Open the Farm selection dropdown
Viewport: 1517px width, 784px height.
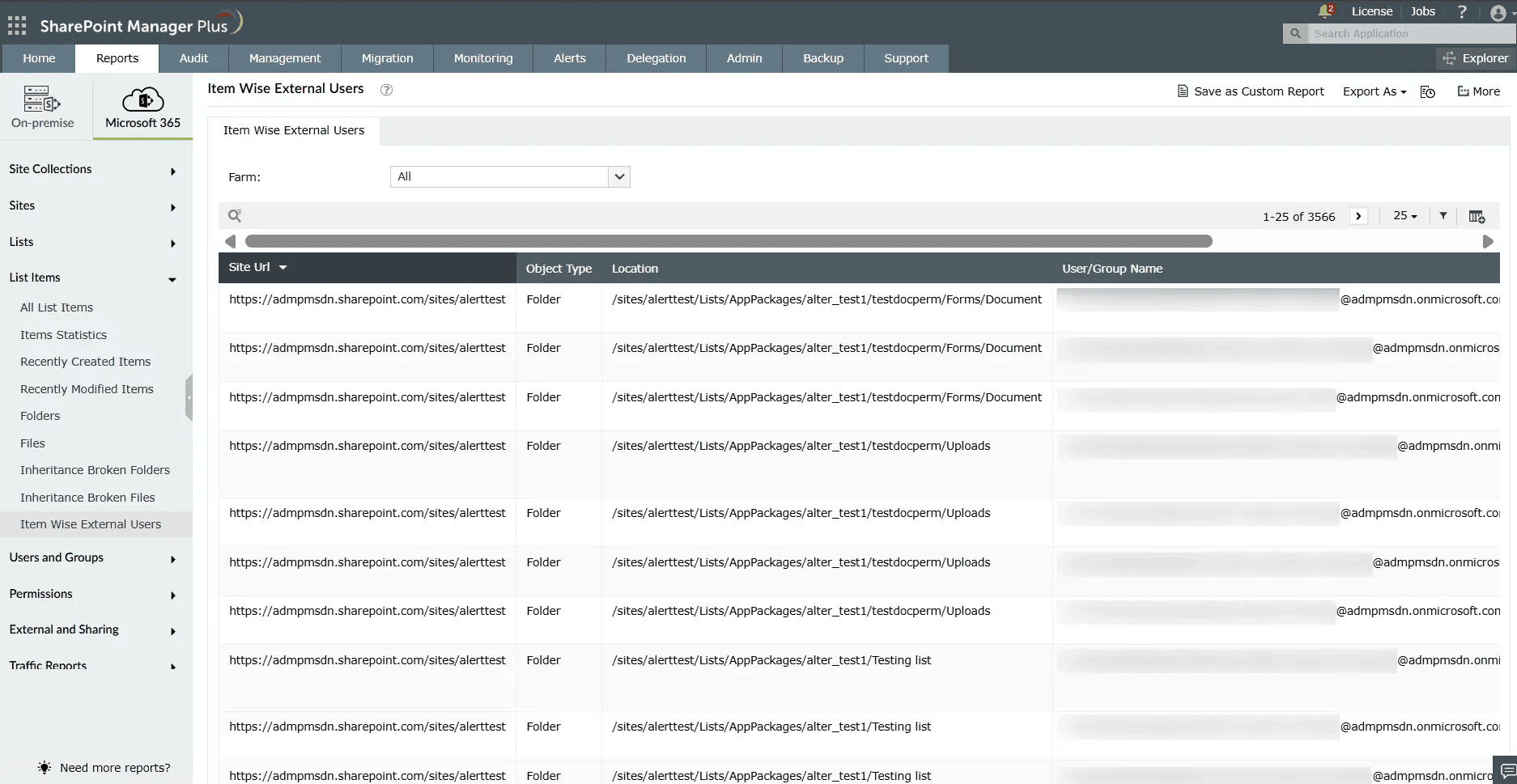[x=510, y=176]
